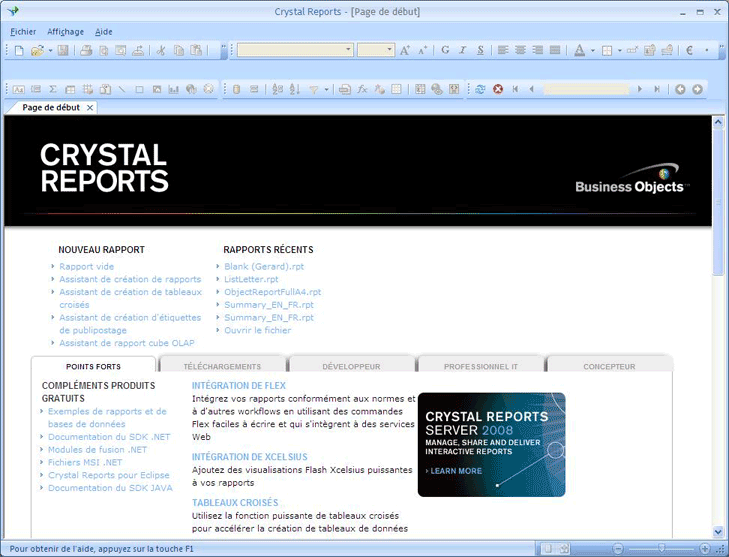Toggle bold (G) formatting
This screenshot has width=729, height=557.
[x=445, y=50]
